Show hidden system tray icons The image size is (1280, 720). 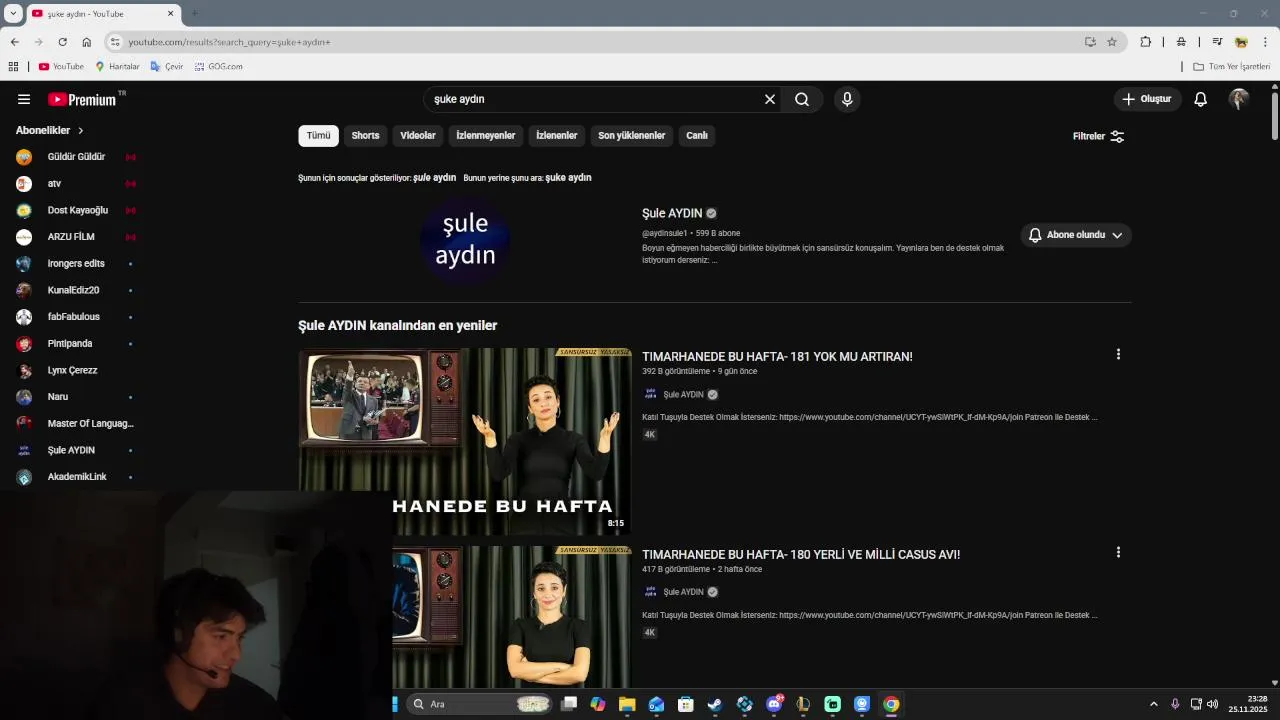[1153, 704]
